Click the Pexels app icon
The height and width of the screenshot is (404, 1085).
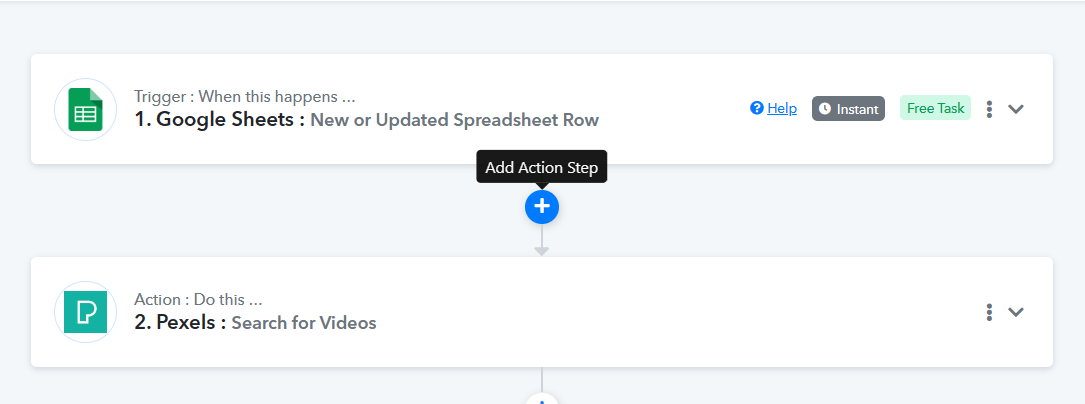pyautogui.click(x=85, y=312)
